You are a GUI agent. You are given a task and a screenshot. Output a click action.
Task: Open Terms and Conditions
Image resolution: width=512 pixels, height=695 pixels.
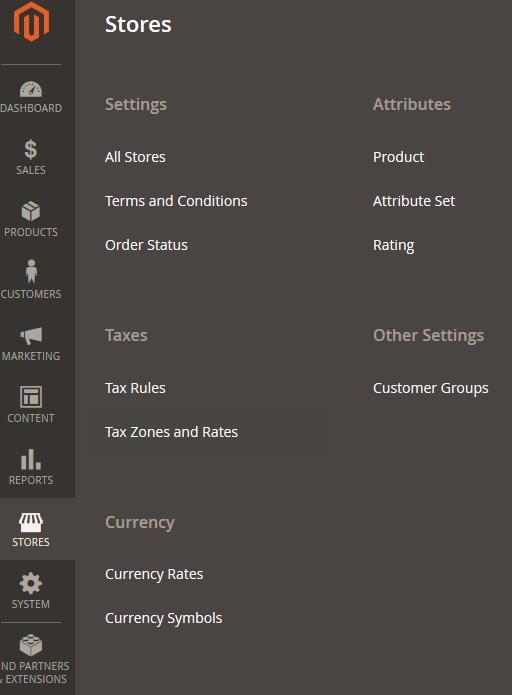pos(176,201)
